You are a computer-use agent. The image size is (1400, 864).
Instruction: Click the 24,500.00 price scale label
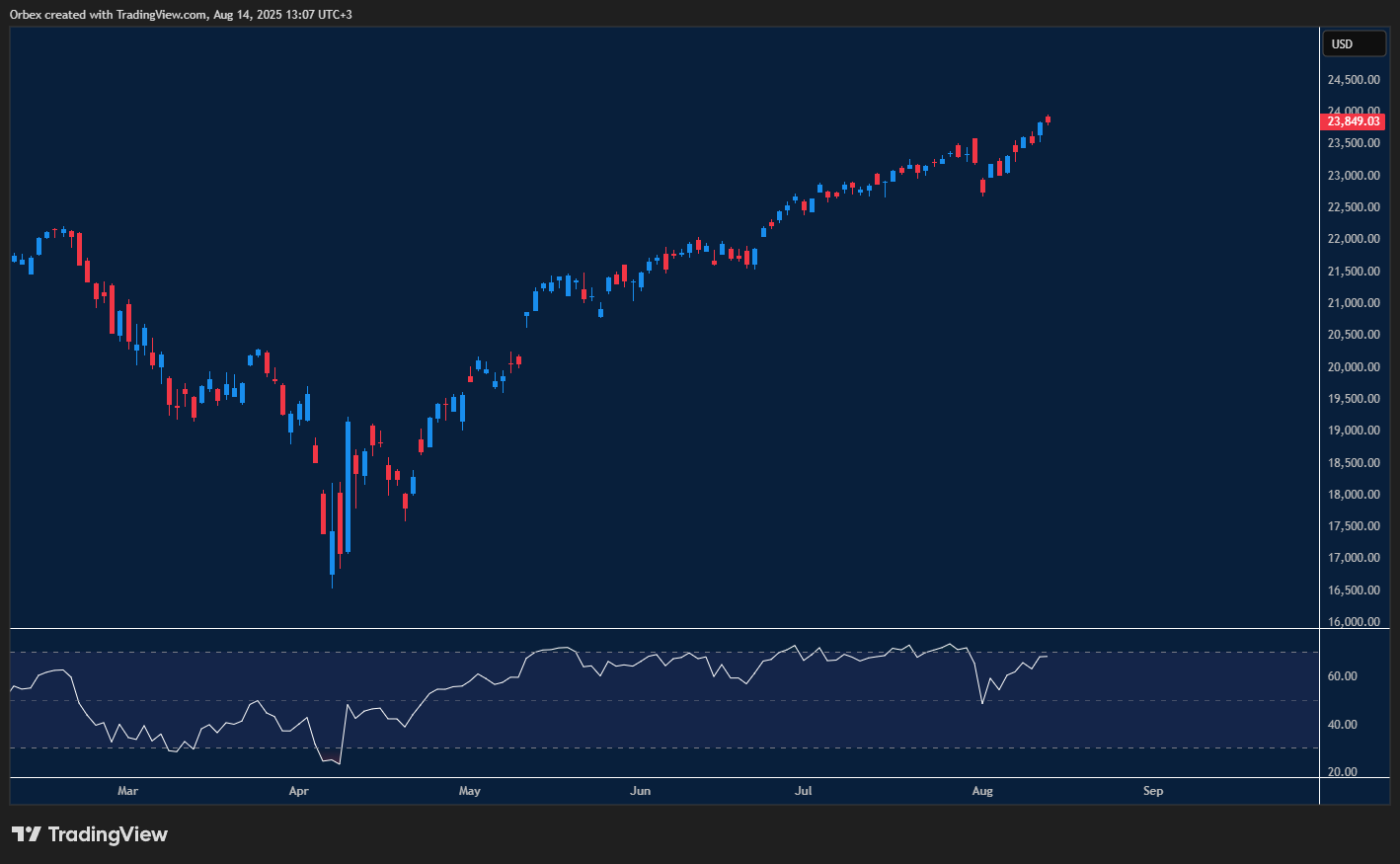1354,80
